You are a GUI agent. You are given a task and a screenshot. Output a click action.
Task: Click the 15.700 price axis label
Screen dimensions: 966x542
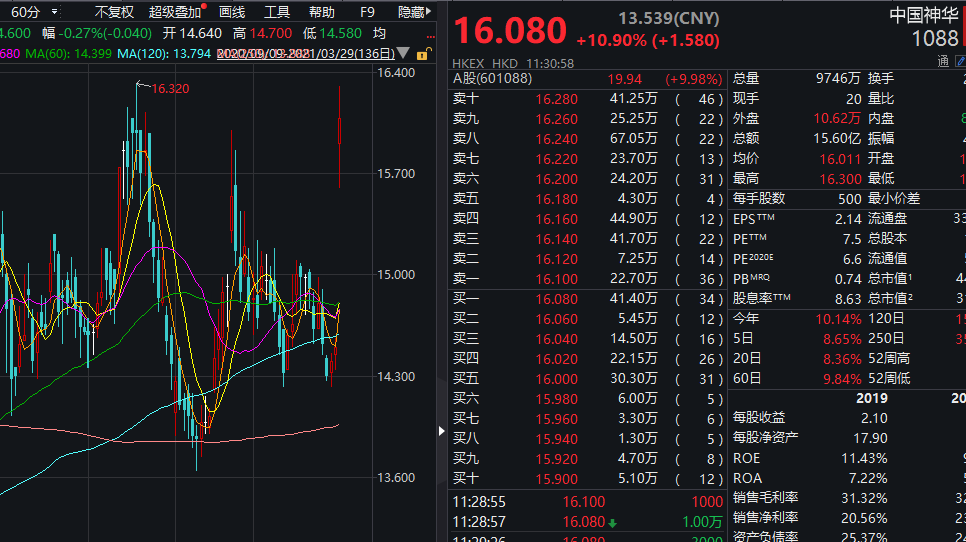tap(396, 174)
